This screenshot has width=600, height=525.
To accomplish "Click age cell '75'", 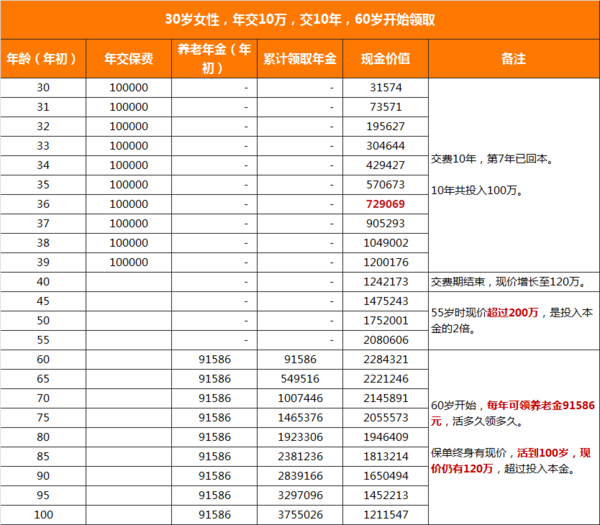I will point(43,418).
